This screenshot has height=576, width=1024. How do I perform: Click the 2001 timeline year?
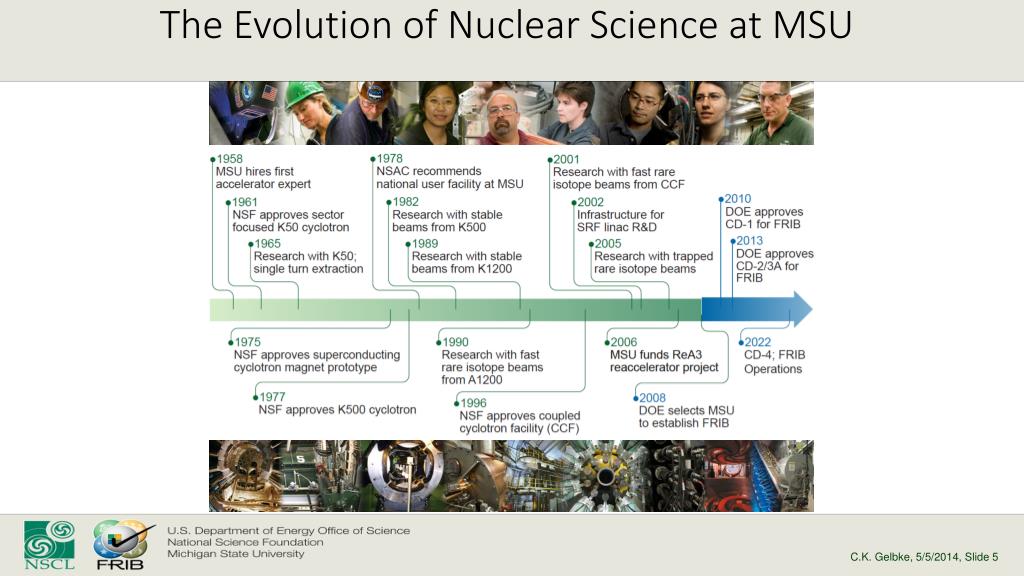pyautogui.click(x=566, y=159)
